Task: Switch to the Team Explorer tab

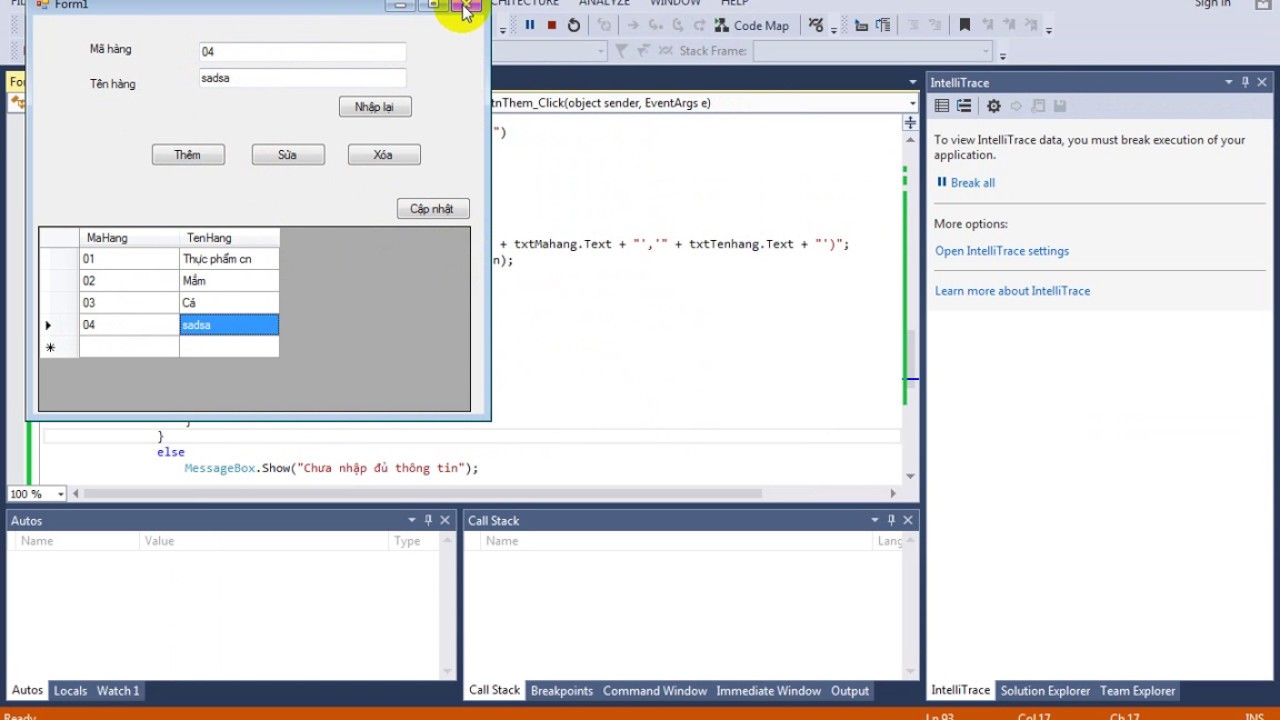Action: point(1137,690)
